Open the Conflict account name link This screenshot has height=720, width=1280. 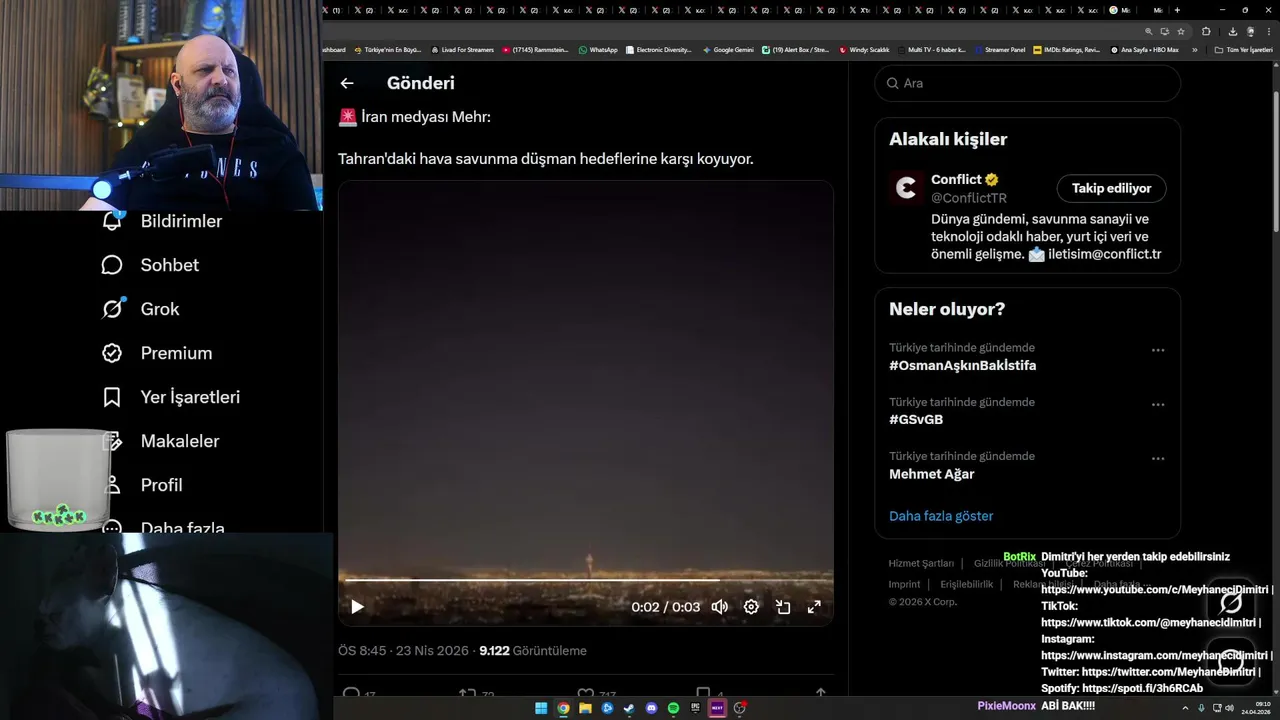[x=956, y=179]
